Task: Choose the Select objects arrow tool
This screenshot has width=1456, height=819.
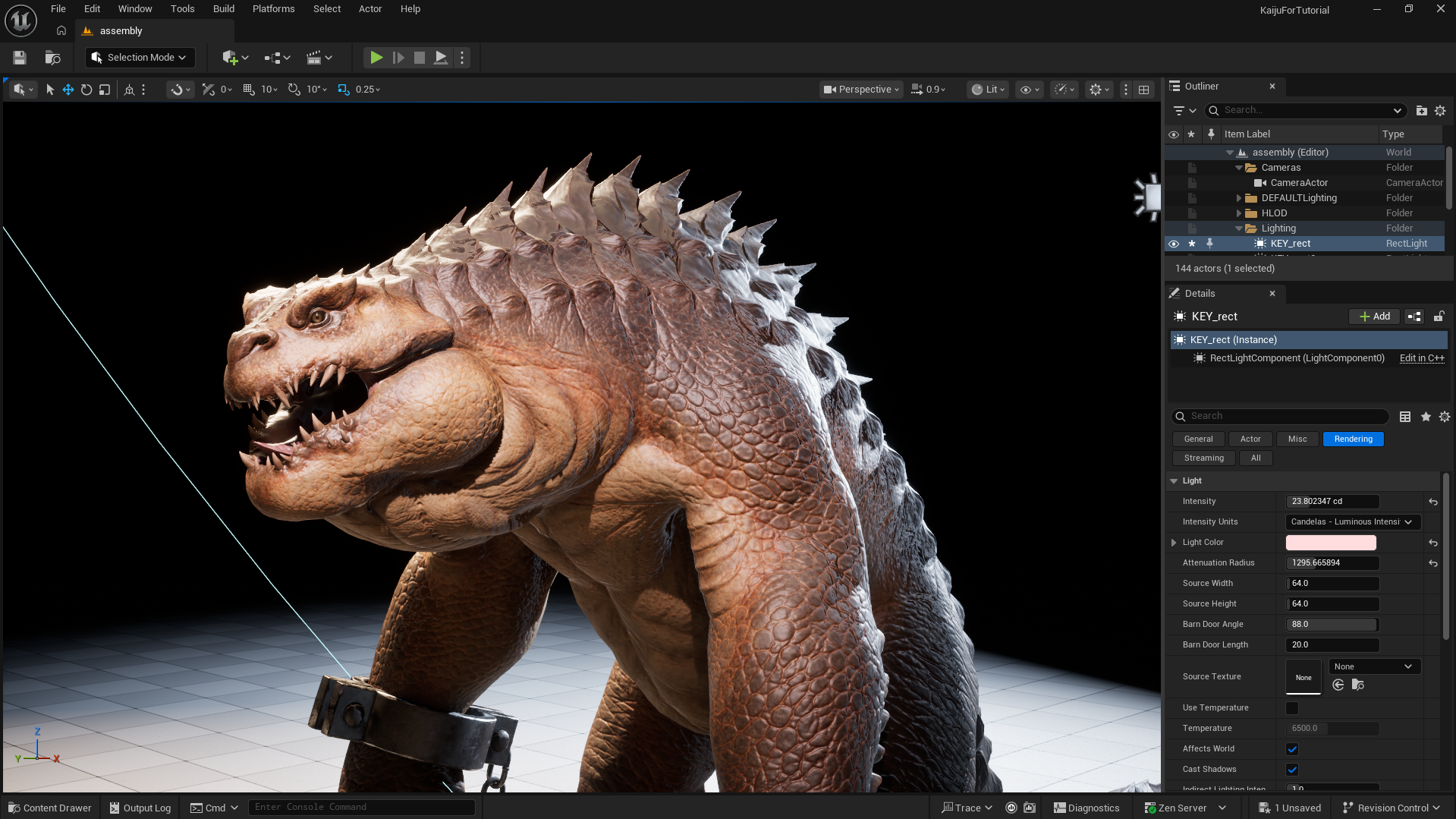Action: 50,90
